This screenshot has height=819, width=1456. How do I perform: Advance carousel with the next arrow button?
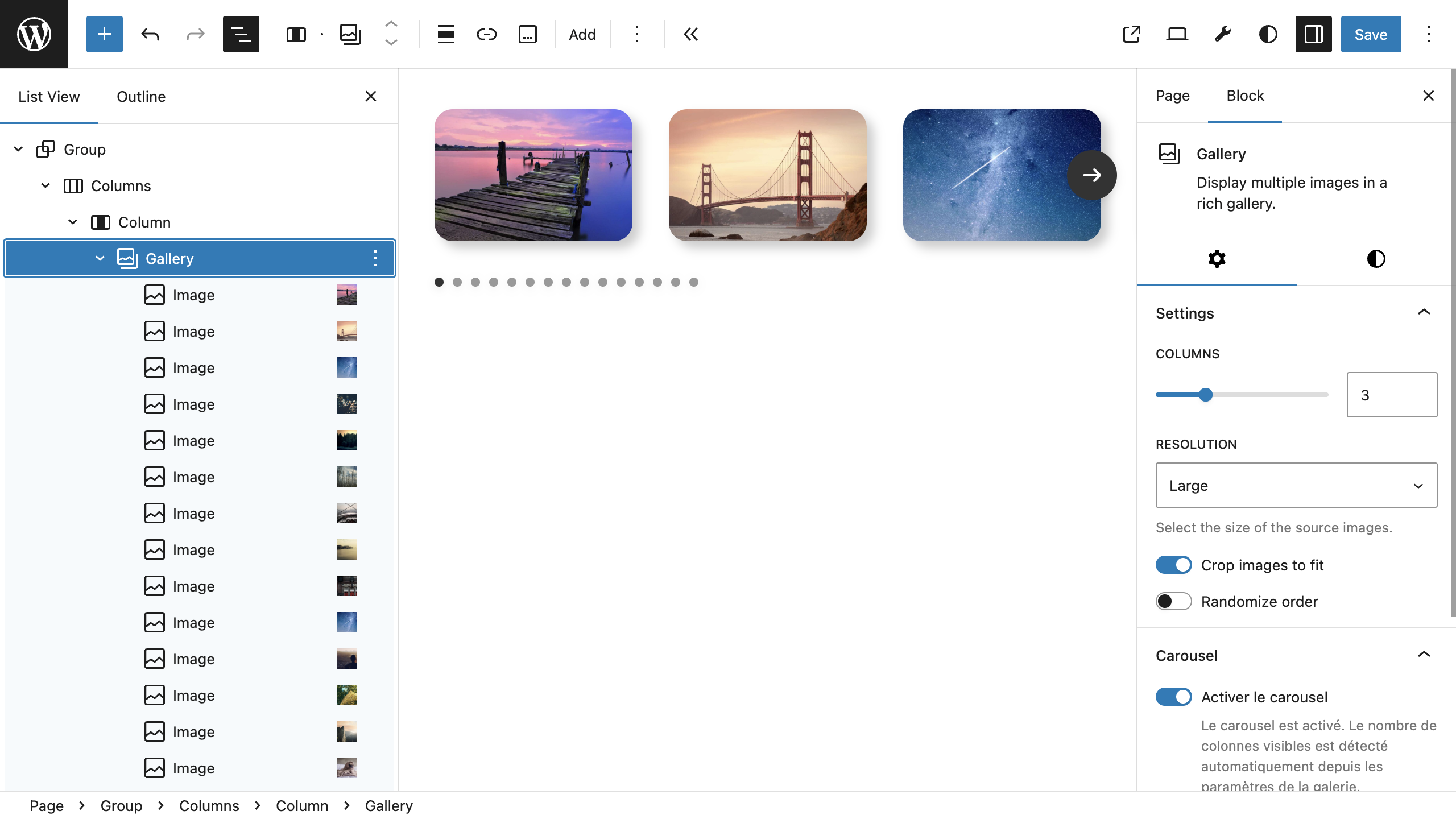pyautogui.click(x=1091, y=175)
